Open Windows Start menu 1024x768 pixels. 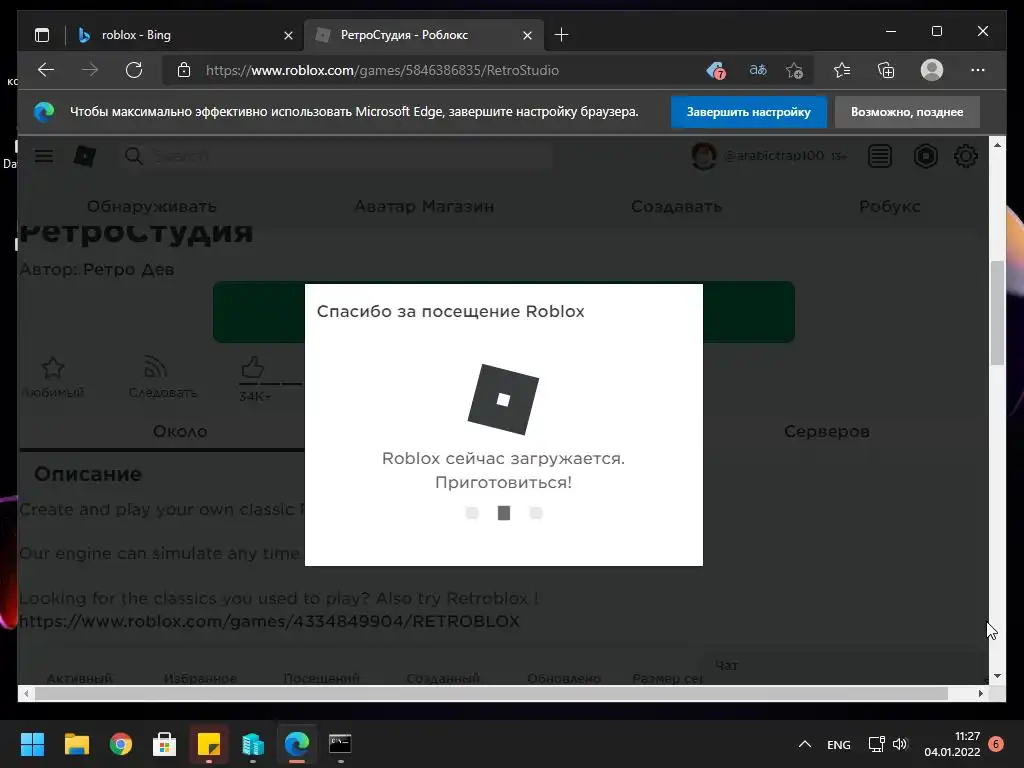click(32, 744)
